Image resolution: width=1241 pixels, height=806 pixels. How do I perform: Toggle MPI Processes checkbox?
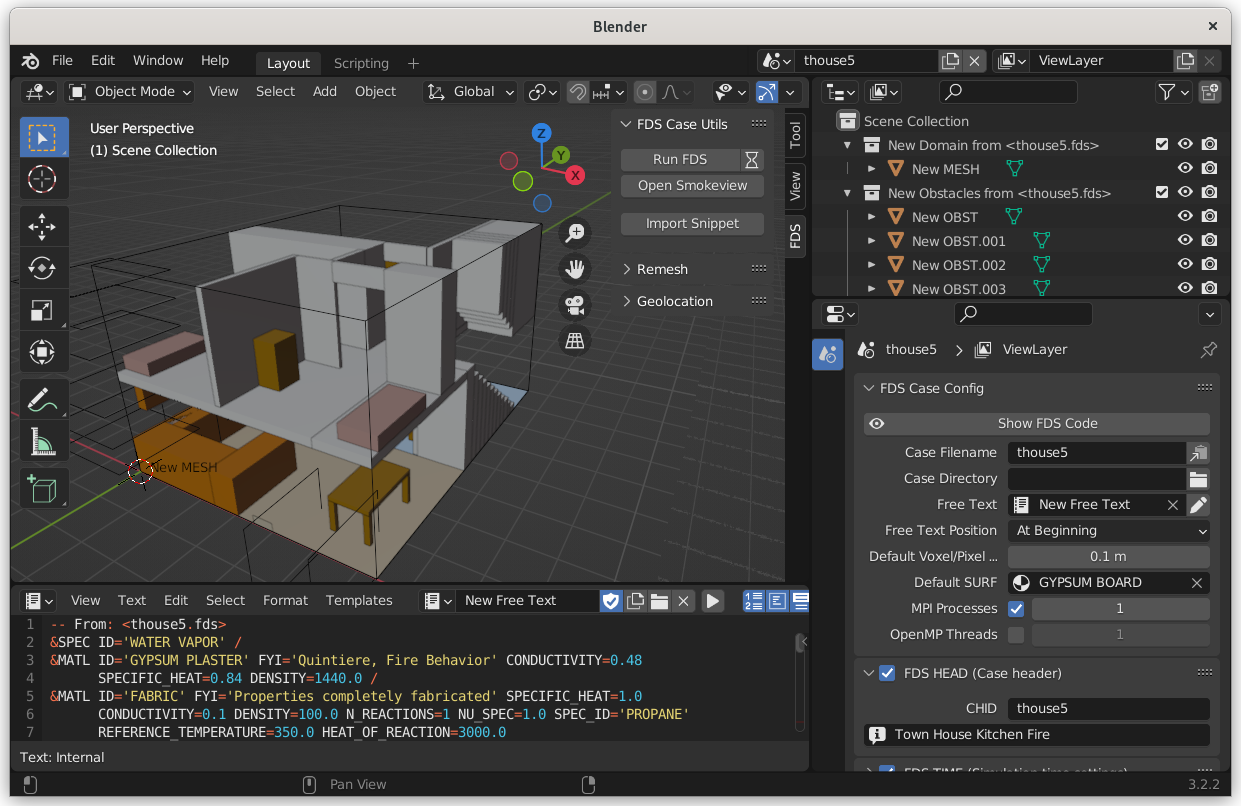1016,608
